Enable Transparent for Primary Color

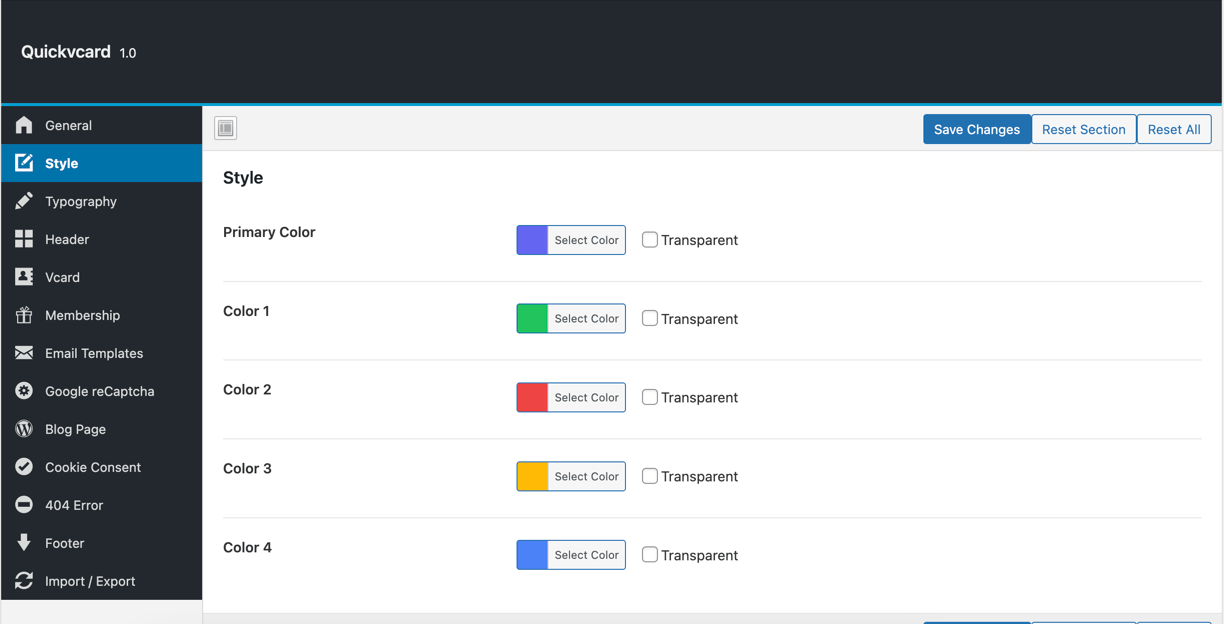pyautogui.click(x=650, y=240)
